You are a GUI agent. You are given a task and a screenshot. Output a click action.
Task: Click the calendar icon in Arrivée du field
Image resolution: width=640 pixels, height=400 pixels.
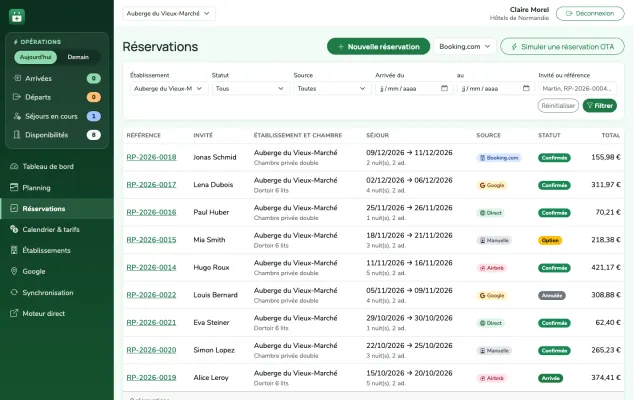444,88
